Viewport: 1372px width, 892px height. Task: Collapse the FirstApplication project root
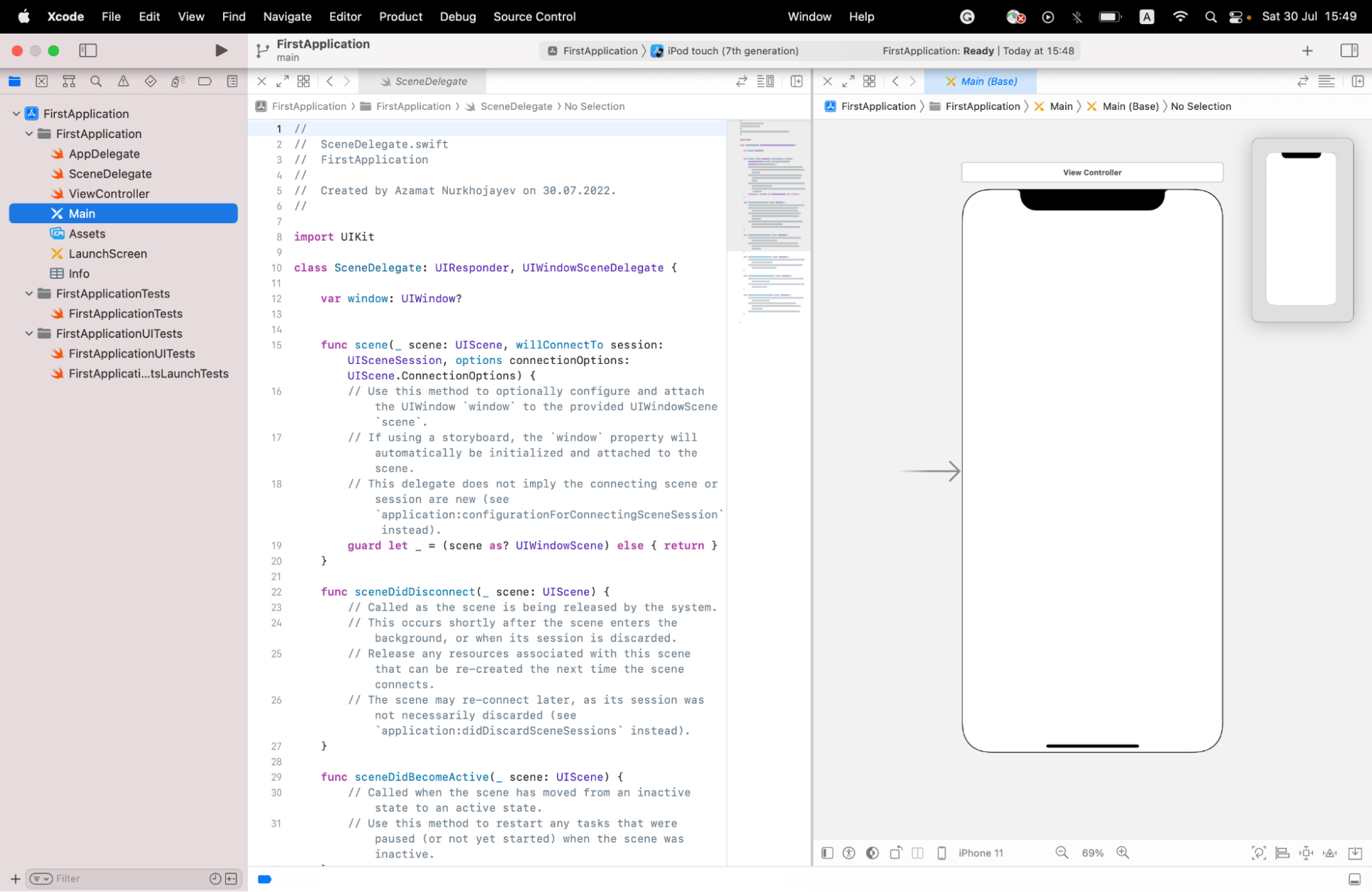(x=16, y=113)
